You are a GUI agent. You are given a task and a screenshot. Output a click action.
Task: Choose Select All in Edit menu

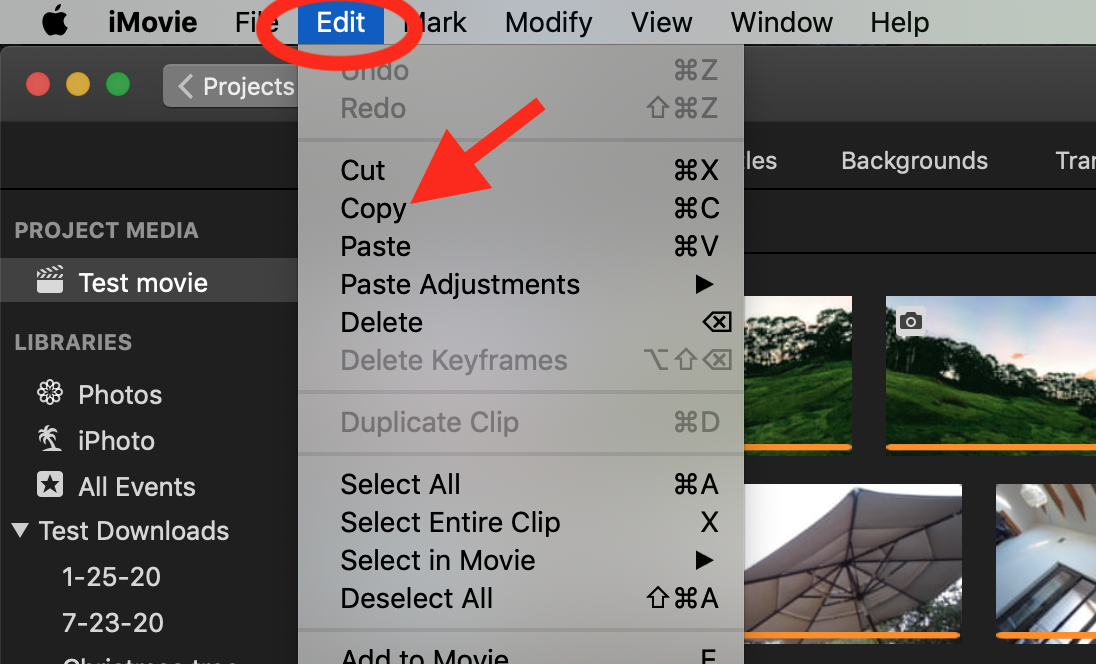[400, 485]
